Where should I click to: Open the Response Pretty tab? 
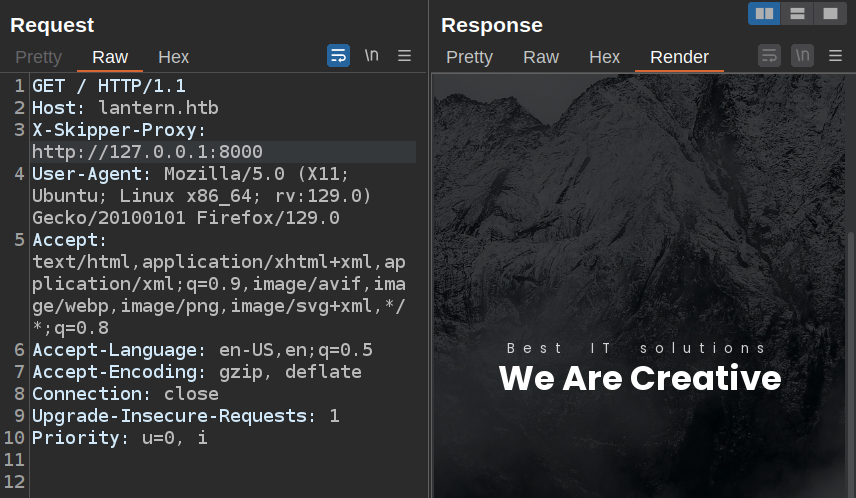pos(469,57)
